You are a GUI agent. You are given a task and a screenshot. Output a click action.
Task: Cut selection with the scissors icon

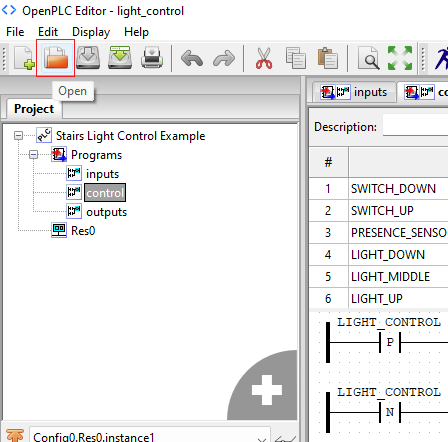[264, 58]
